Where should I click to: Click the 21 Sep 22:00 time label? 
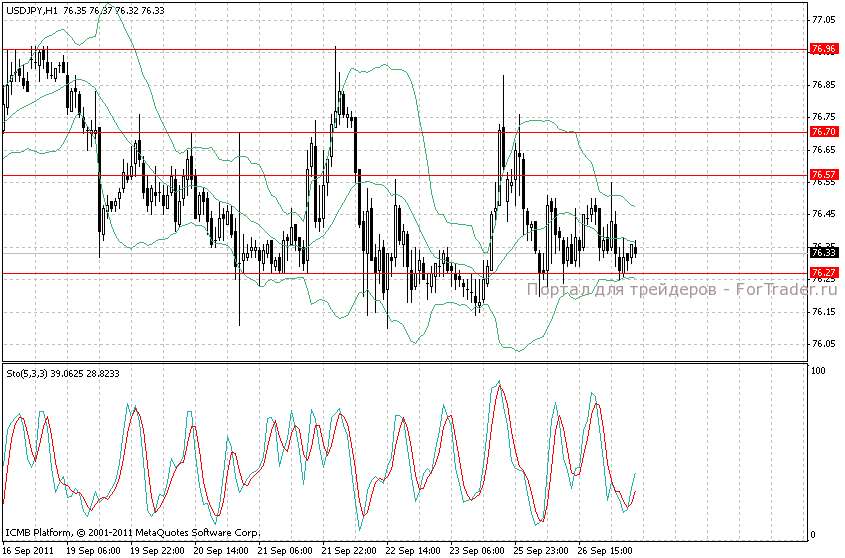point(349,550)
